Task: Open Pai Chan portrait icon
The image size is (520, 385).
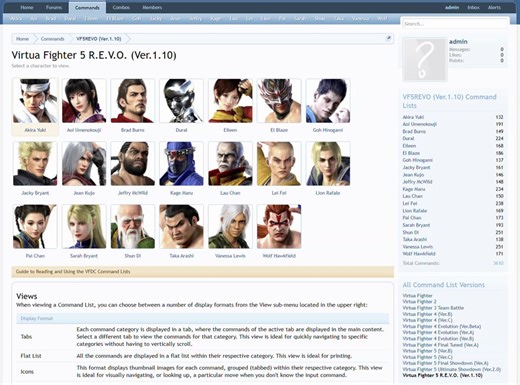Action: pos(35,227)
